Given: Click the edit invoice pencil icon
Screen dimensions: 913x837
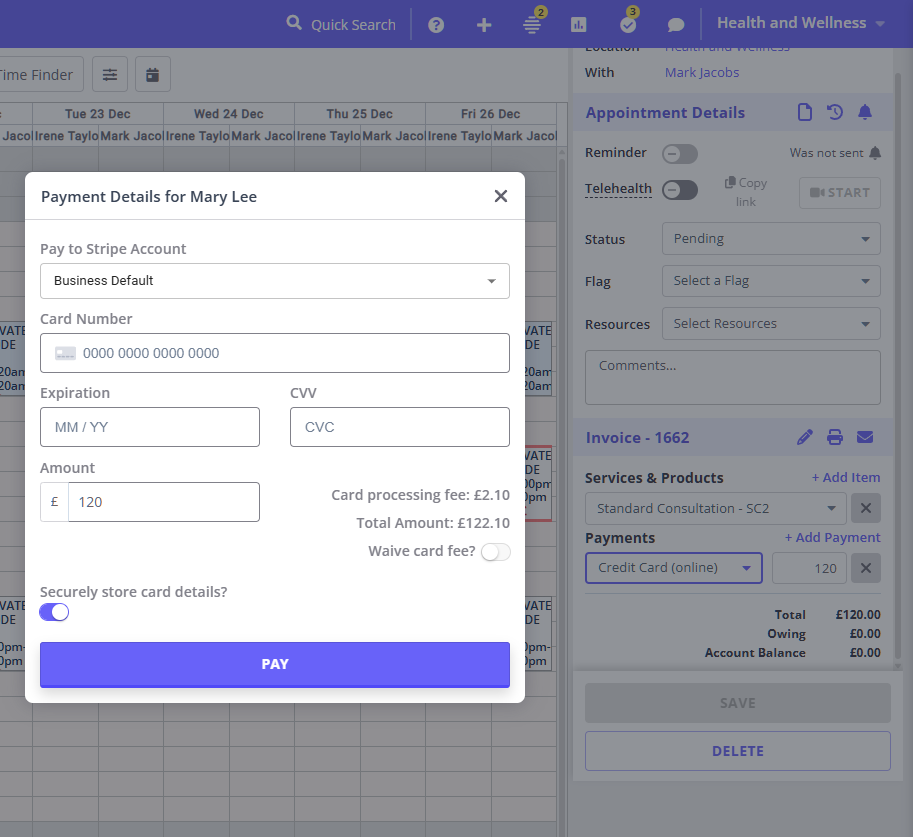Looking at the screenshot, I should click(804, 437).
